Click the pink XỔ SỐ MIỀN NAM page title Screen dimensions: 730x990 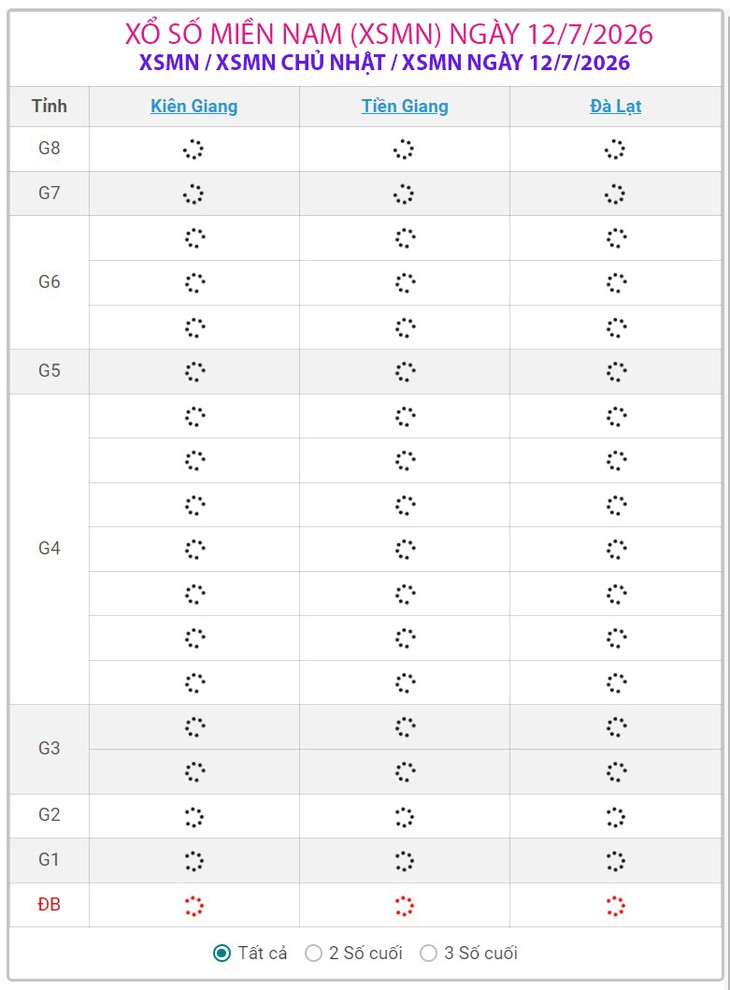(x=388, y=34)
